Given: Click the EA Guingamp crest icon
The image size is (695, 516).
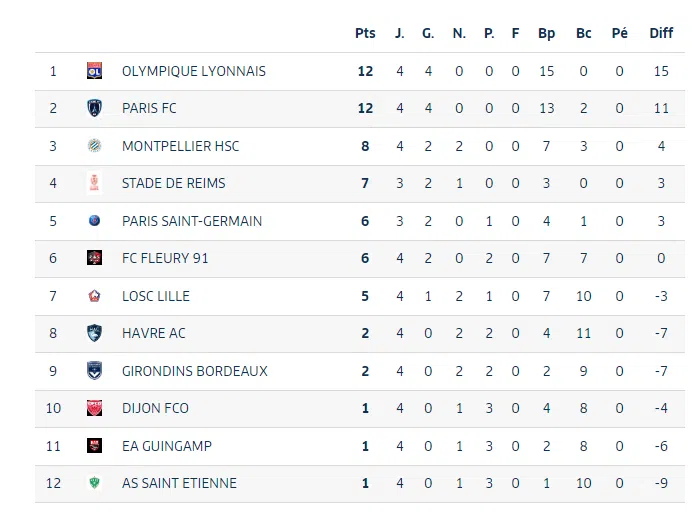Looking at the screenshot, I should point(94,446).
